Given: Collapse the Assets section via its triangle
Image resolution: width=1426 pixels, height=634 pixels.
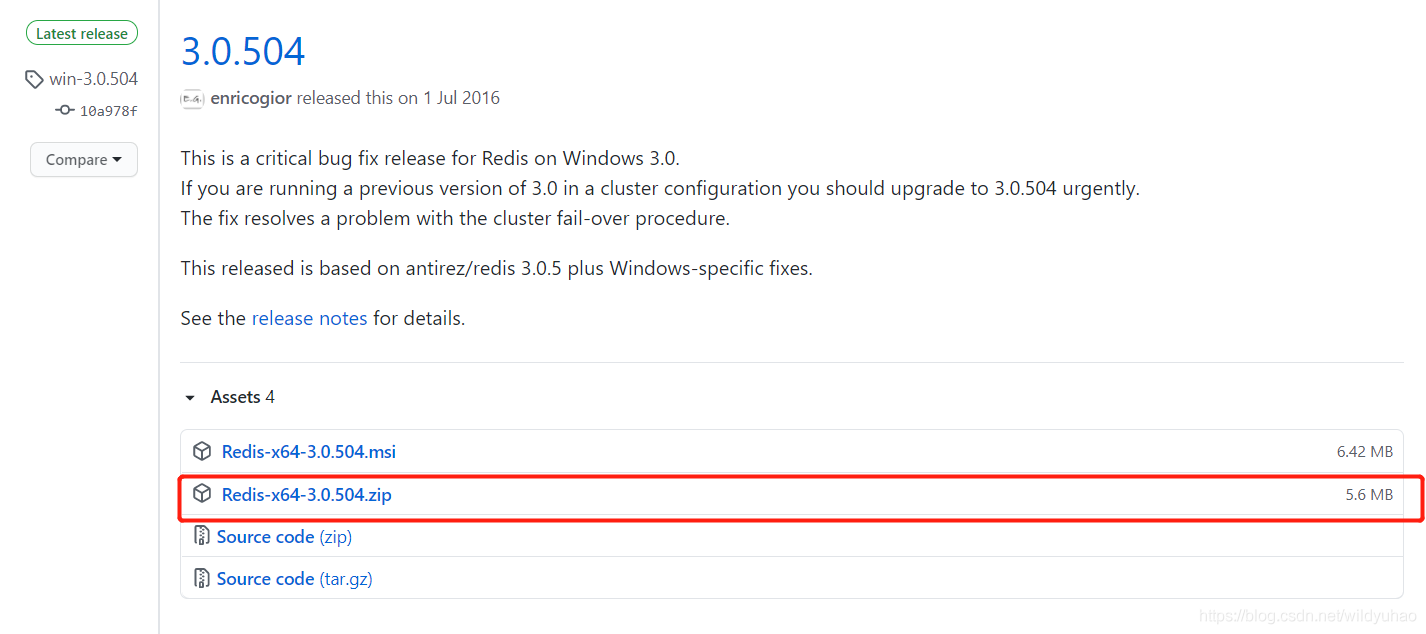Looking at the screenshot, I should click(190, 398).
